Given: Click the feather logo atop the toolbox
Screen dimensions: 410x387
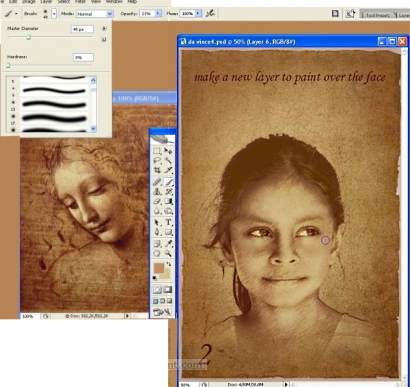Looking at the screenshot, I should [x=163, y=140].
